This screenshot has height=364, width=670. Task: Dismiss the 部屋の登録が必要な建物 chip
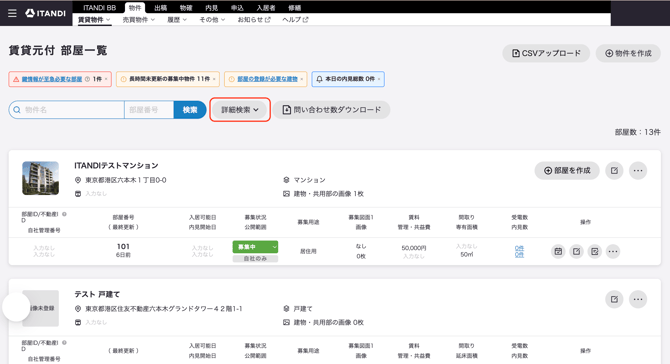point(302,79)
